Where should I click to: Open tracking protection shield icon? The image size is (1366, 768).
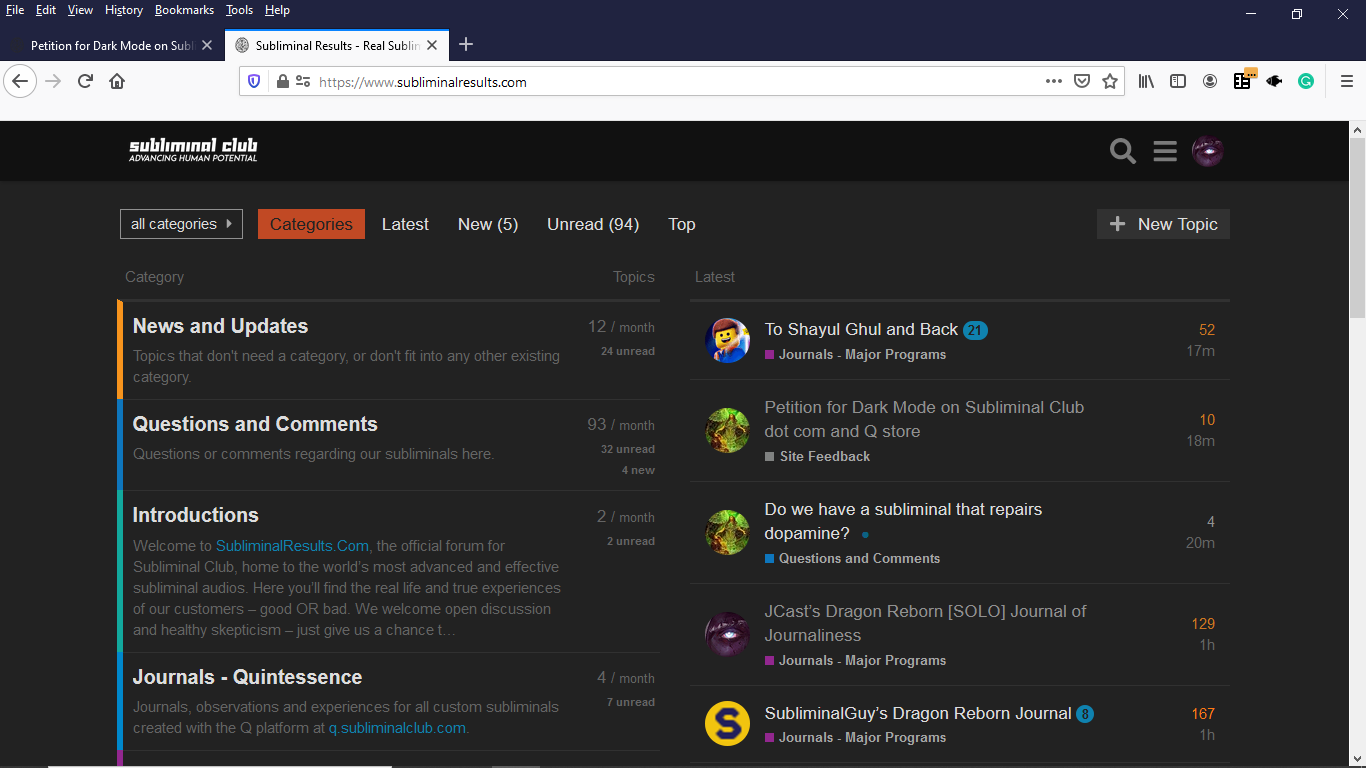click(x=254, y=82)
